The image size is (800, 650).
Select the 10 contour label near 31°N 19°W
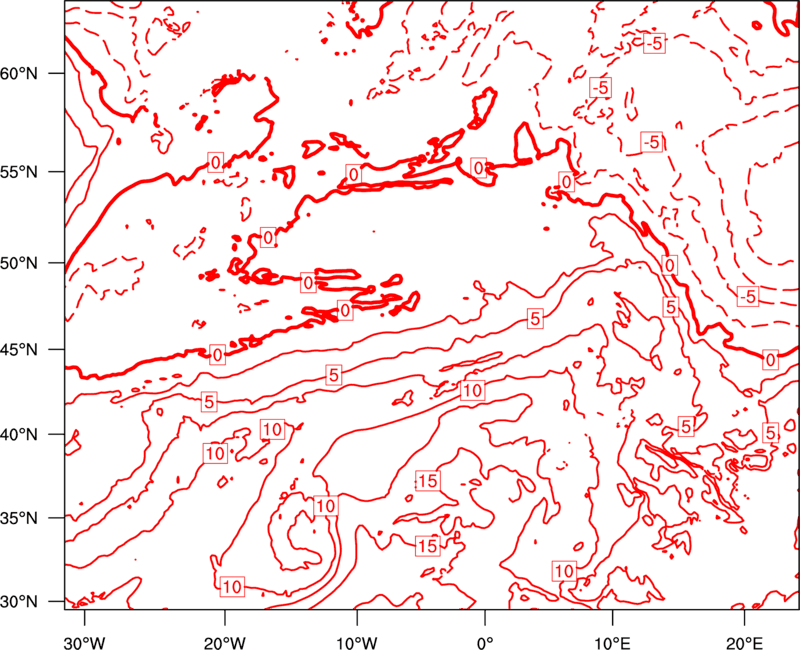click(x=232, y=587)
